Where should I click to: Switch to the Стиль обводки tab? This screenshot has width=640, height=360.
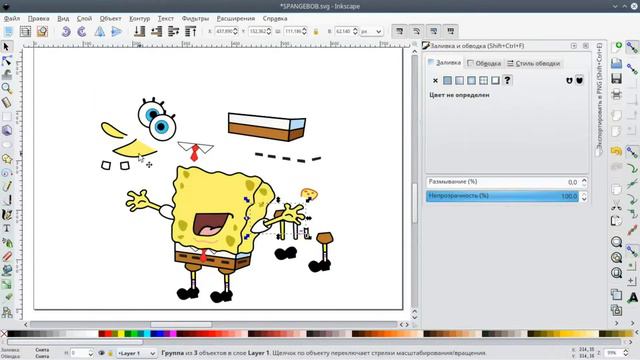point(533,63)
